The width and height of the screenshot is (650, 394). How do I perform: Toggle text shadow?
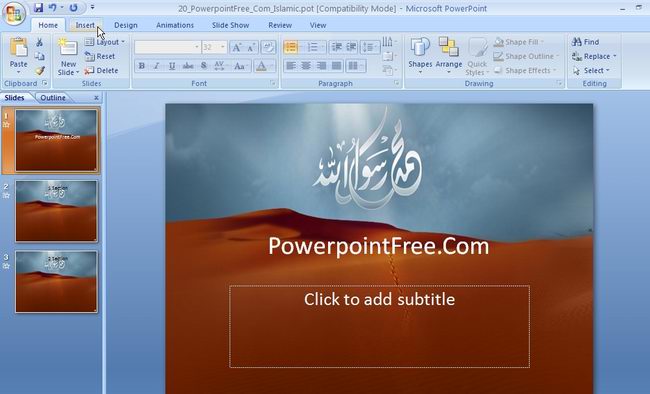[x=204, y=66]
